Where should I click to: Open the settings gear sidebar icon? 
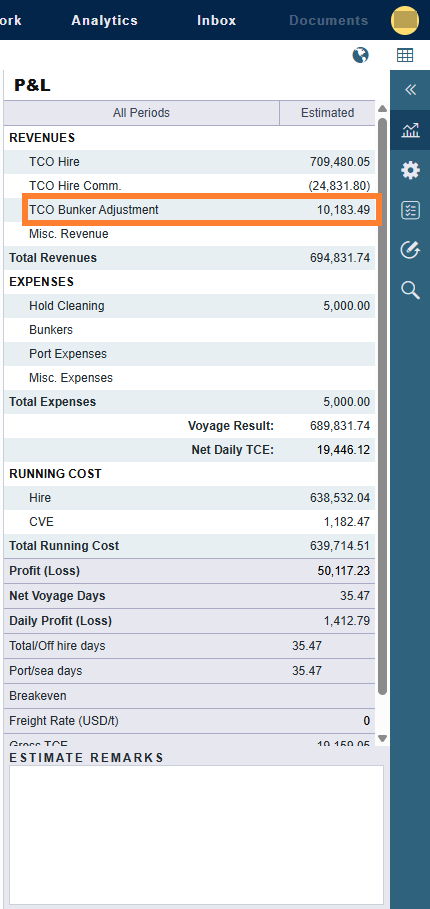click(410, 170)
